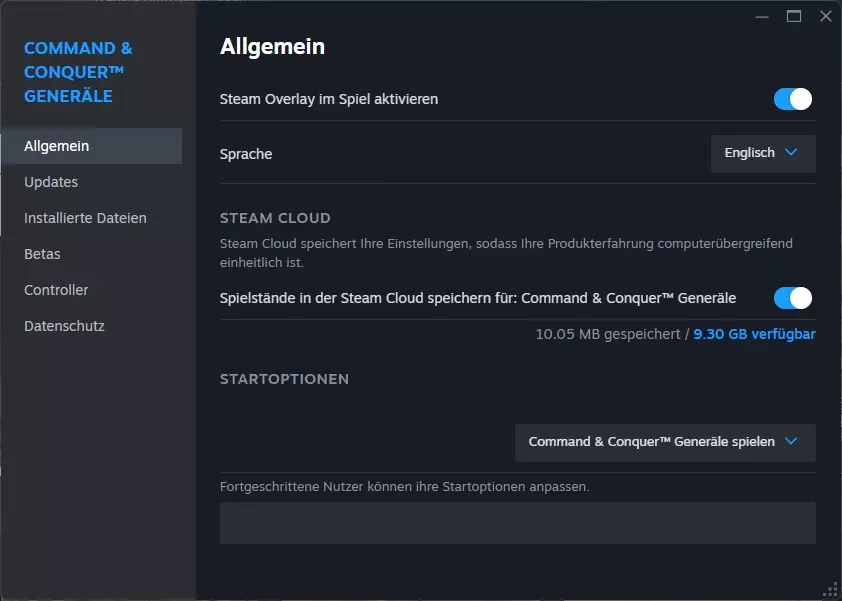Toggle Steam Overlay im Spiel aktivieren switch

[793, 99]
